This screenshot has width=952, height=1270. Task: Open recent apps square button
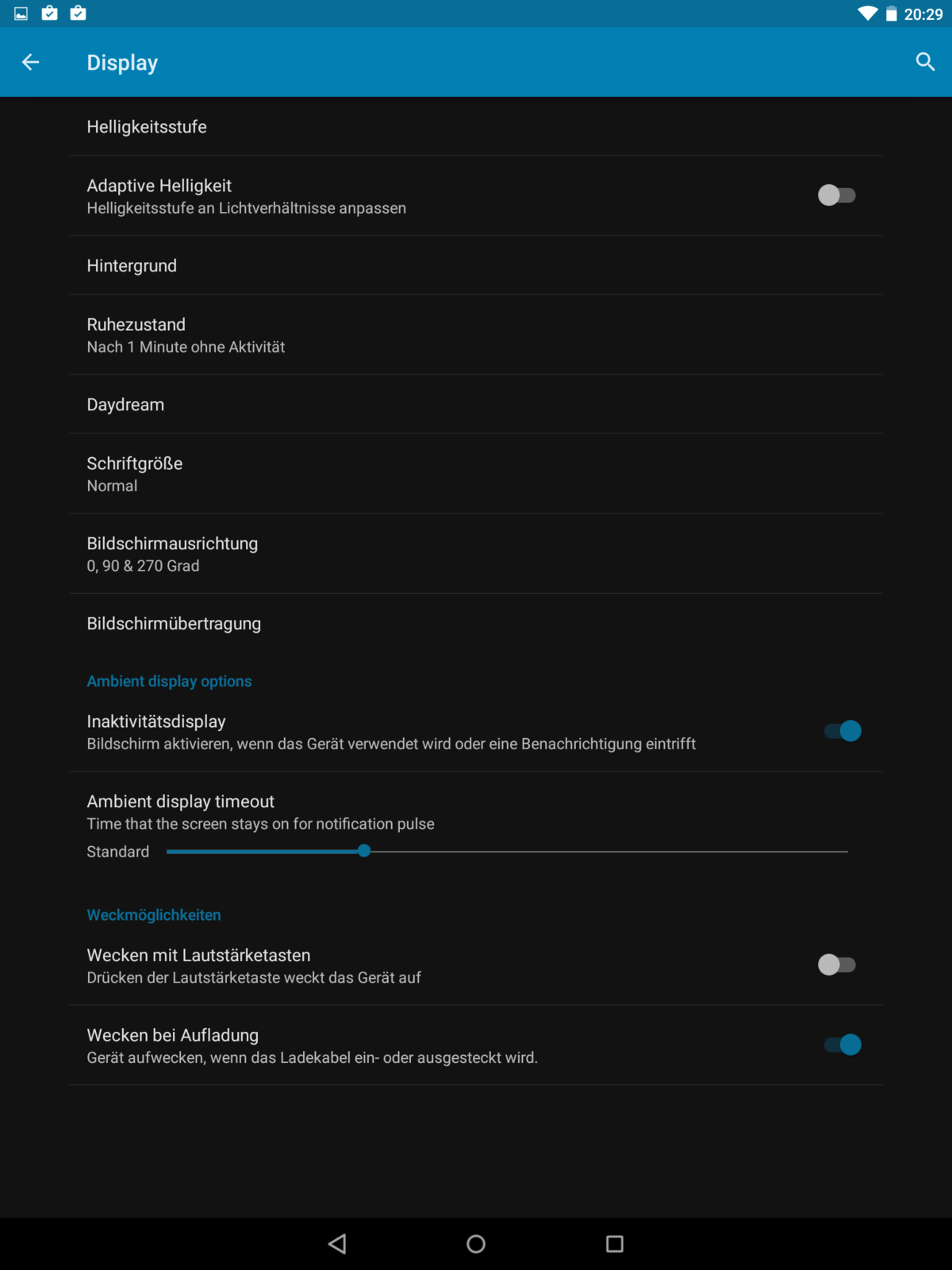click(x=614, y=1244)
